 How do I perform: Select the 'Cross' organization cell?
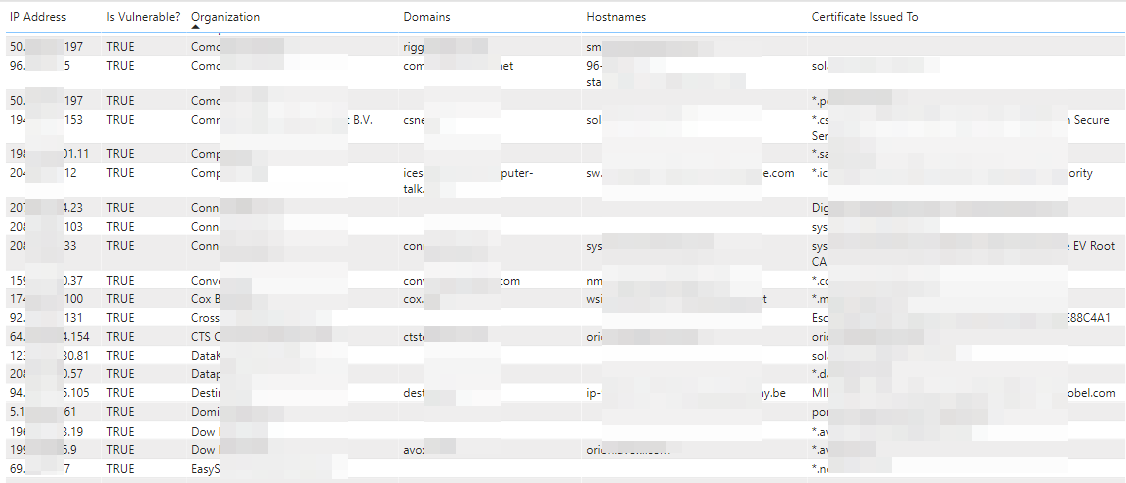point(205,317)
